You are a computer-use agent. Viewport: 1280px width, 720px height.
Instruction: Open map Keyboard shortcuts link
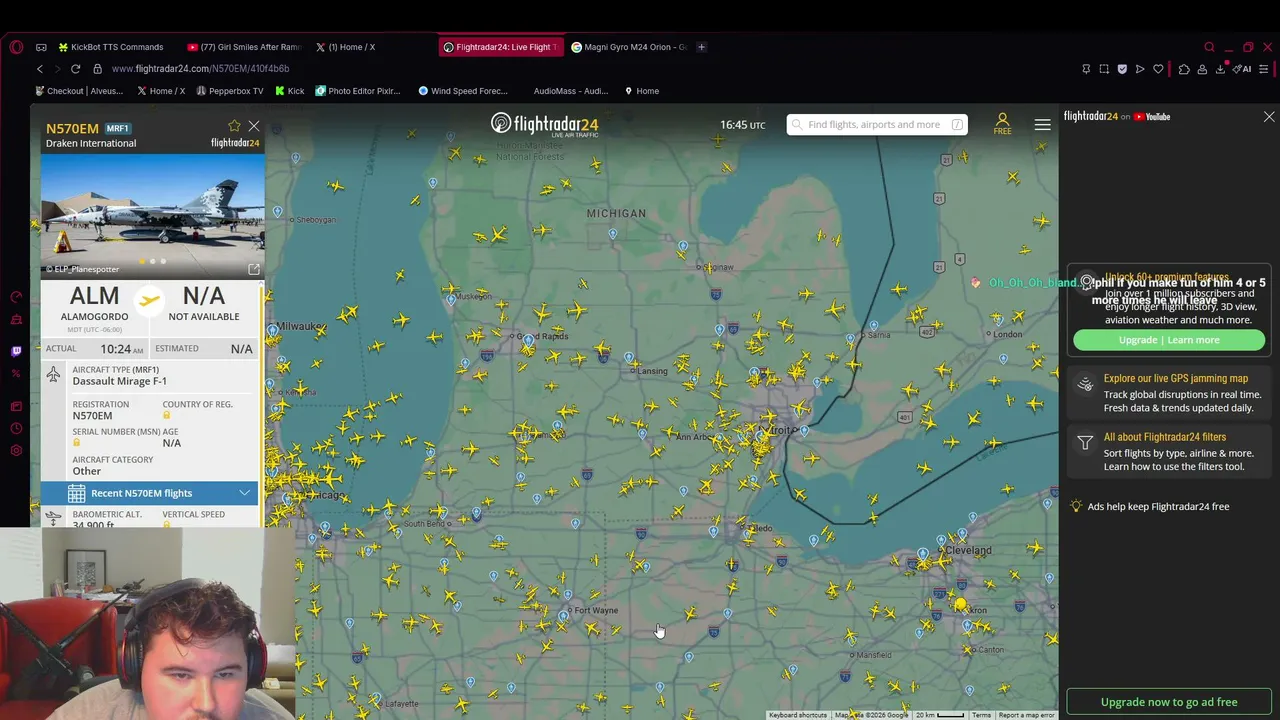(x=798, y=715)
